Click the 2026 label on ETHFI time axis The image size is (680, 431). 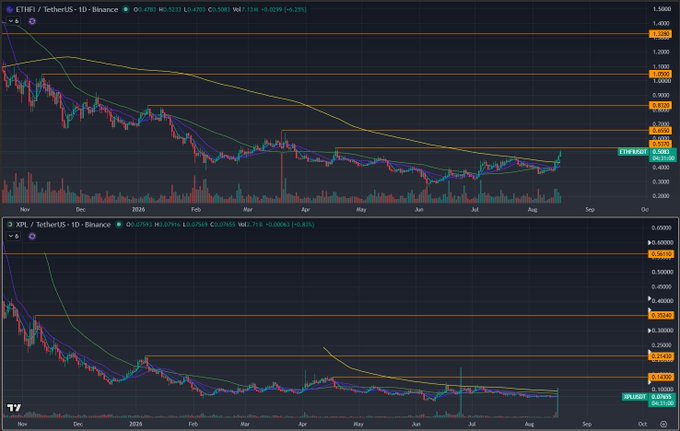pos(138,209)
